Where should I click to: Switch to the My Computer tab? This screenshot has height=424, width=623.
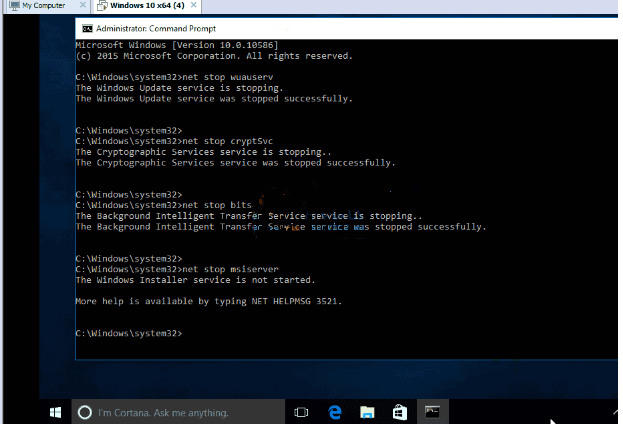pos(44,6)
